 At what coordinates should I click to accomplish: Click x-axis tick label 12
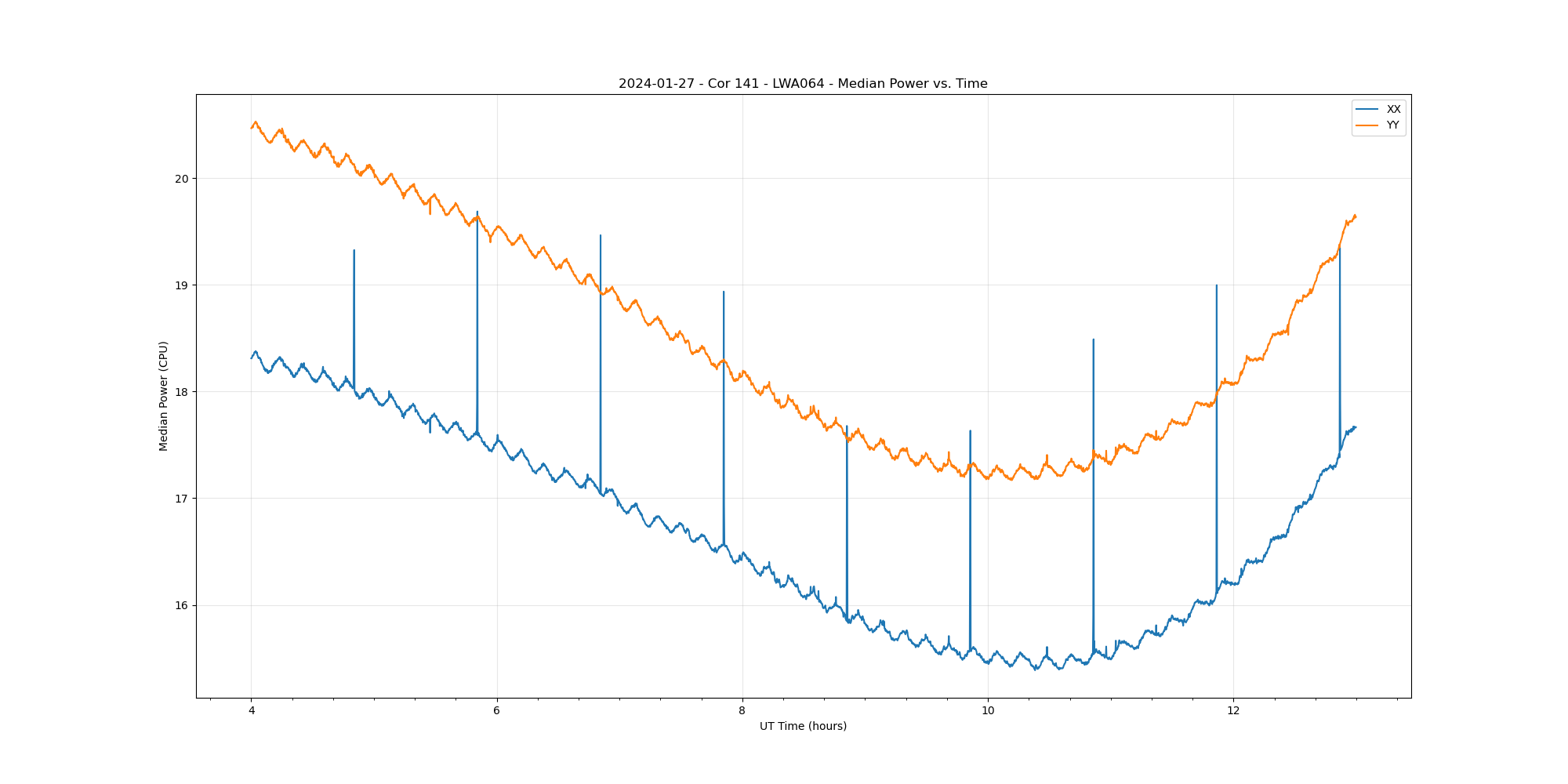click(x=1233, y=711)
